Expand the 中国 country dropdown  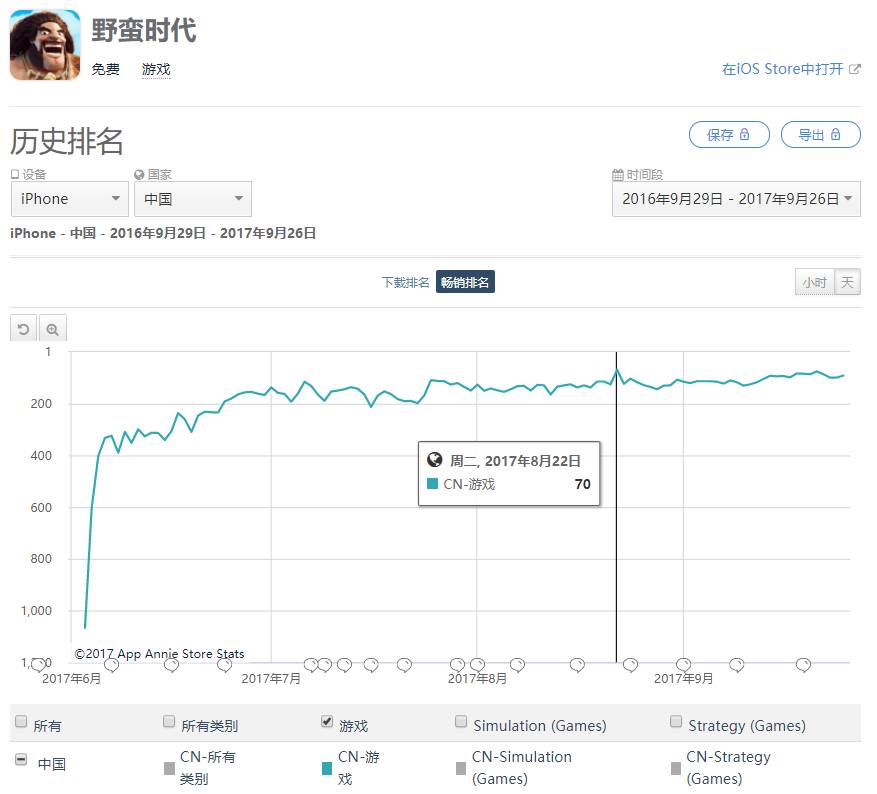193,199
